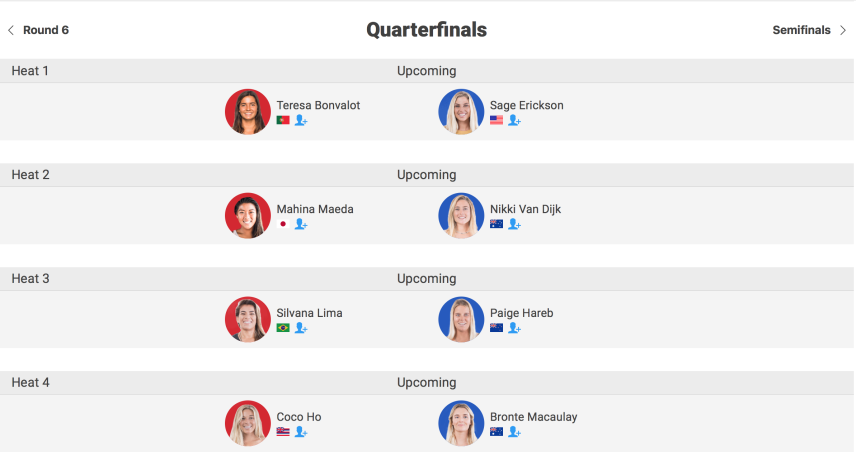The width and height of the screenshot is (856, 452).
Task: Follow Paige Hareb via add-person icon
Action: point(514,328)
